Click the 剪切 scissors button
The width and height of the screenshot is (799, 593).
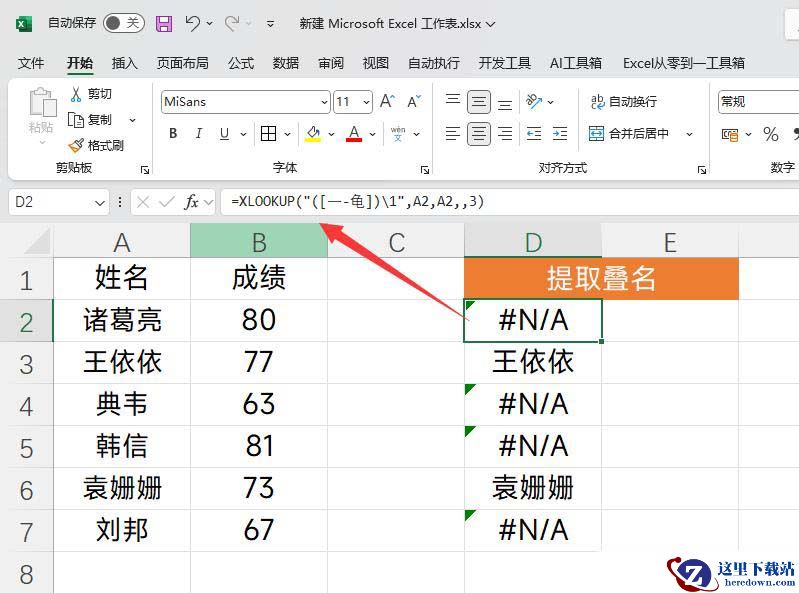click(91, 94)
